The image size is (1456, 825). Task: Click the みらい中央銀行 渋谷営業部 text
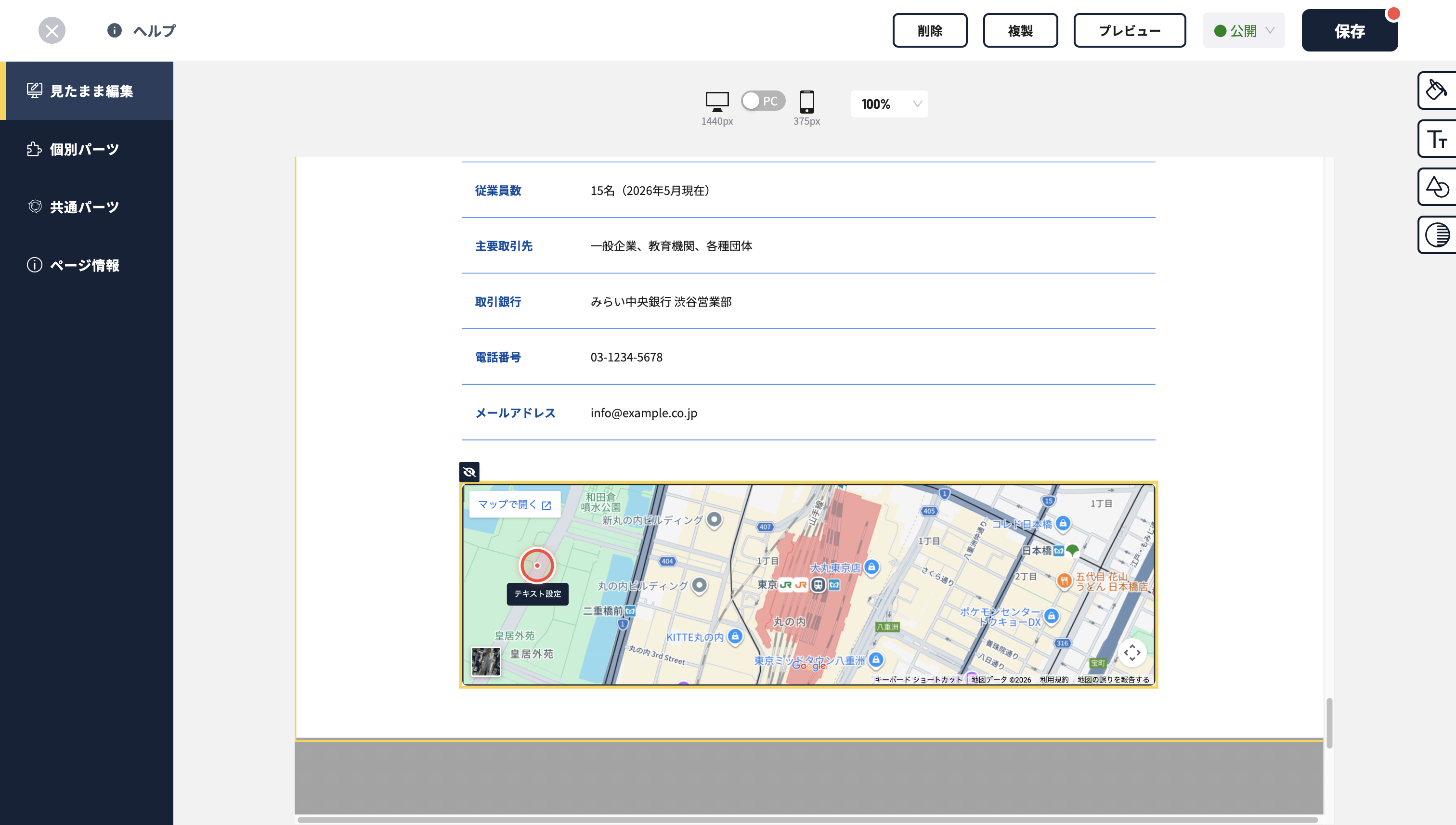pos(662,301)
